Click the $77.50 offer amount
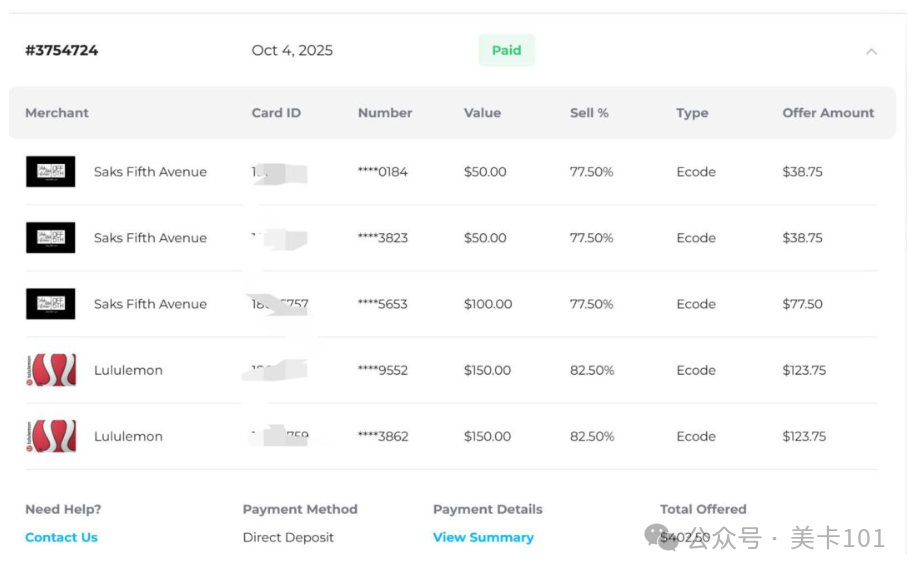The width and height of the screenshot is (915, 575). point(802,304)
